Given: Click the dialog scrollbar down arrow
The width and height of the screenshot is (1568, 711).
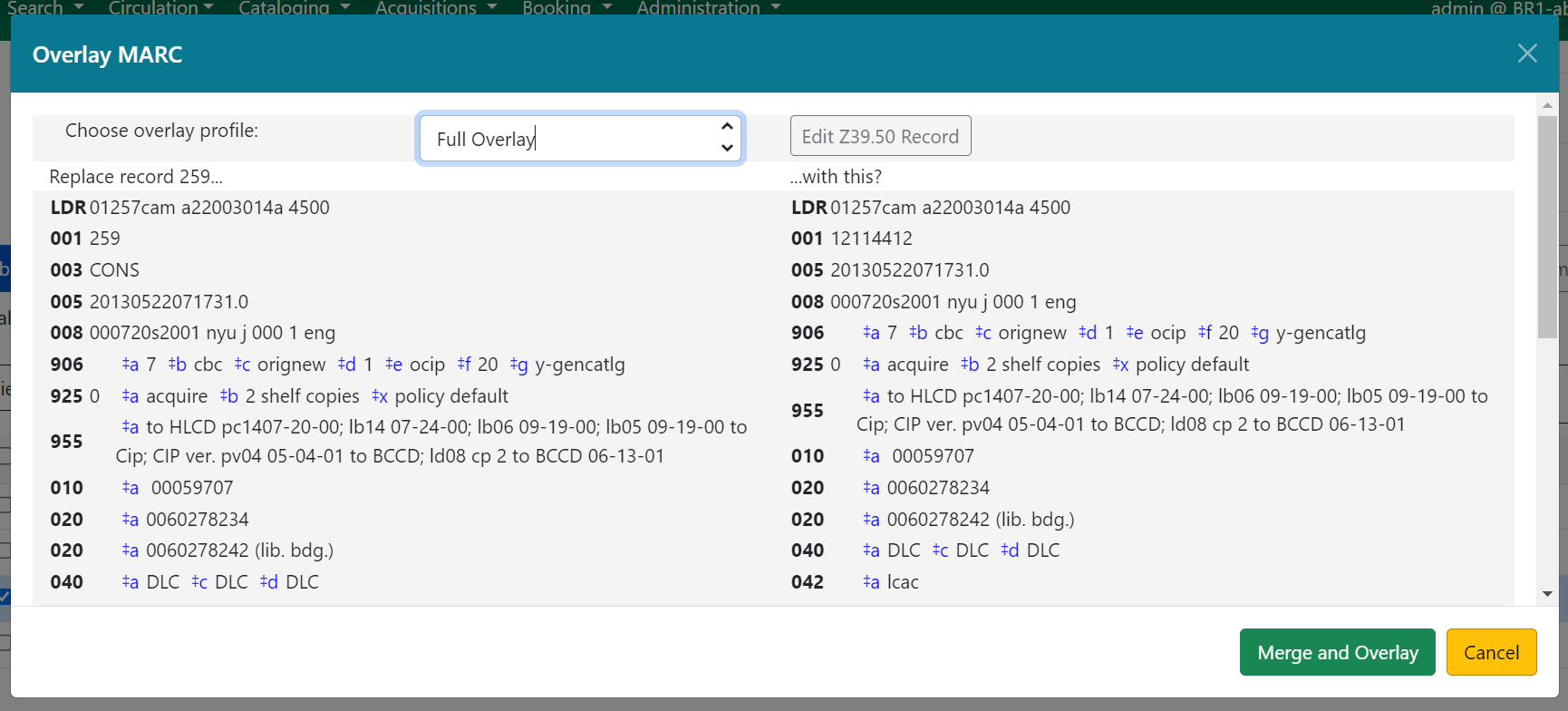Looking at the screenshot, I should (x=1547, y=594).
